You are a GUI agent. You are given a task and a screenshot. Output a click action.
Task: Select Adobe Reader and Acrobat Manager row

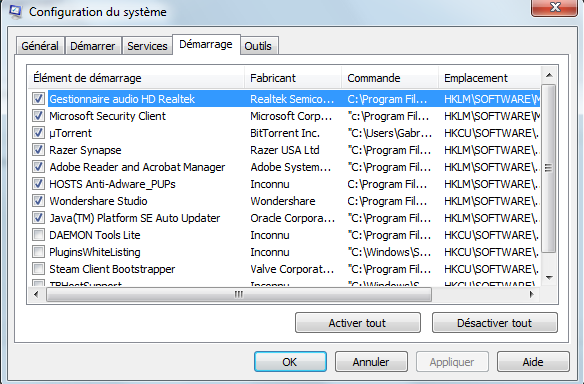pyautogui.click(x=284, y=167)
